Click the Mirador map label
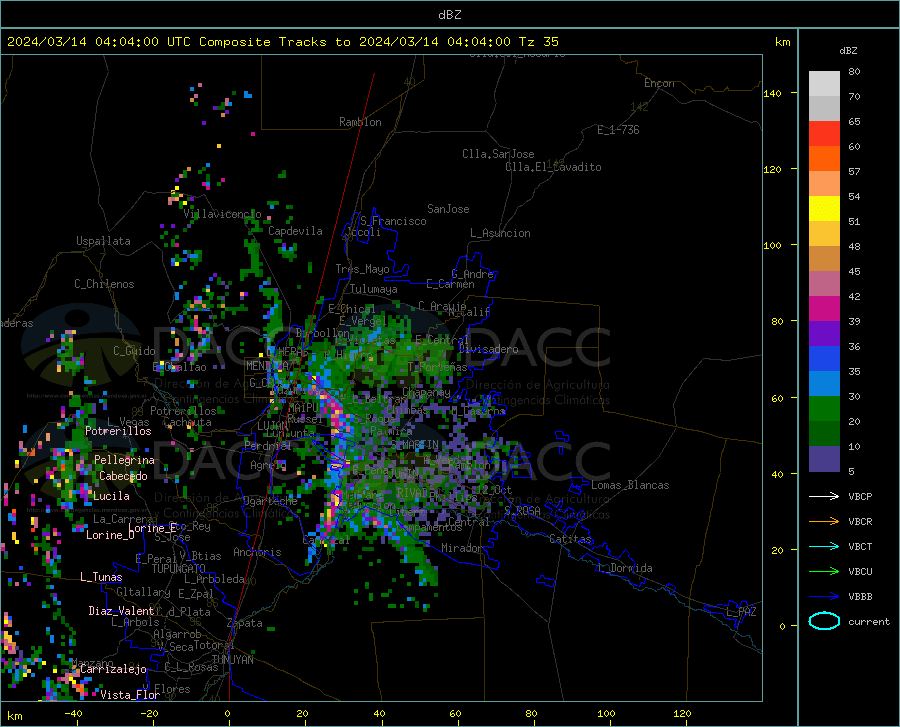The height and width of the screenshot is (727, 900). point(461,549)
